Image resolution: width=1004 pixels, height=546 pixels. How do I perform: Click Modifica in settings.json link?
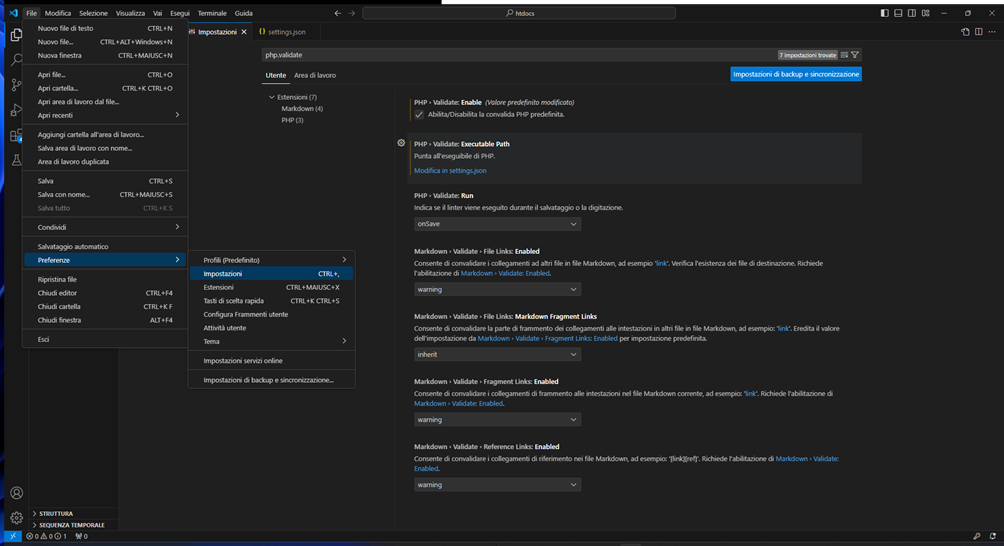(450, 171)
